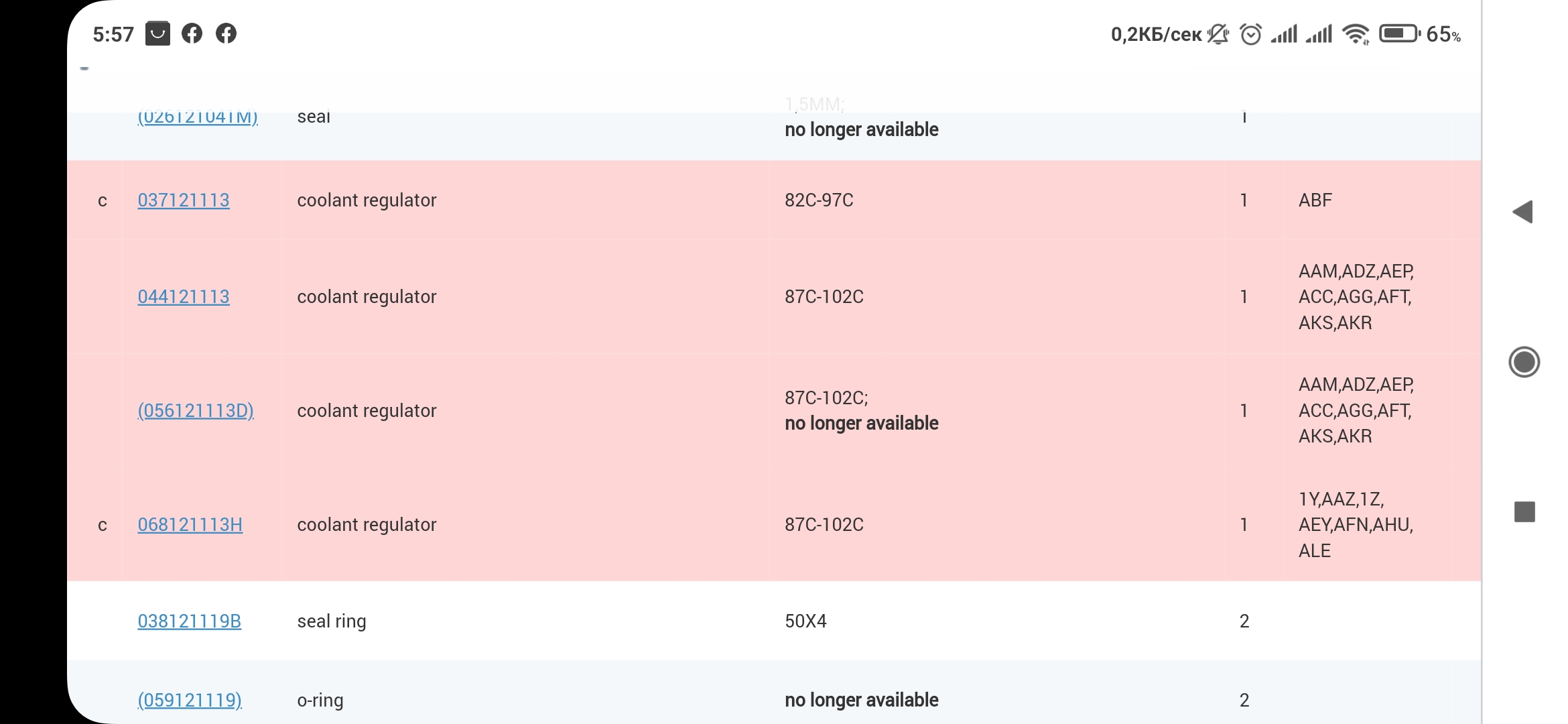Open the (056121113D) part link

(196, 411)
